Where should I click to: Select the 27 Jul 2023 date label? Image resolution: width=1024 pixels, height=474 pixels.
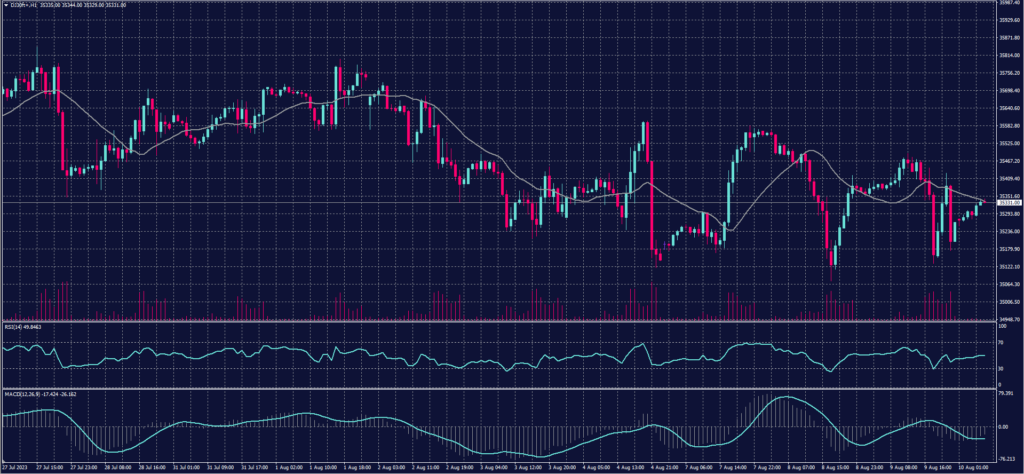16,467
